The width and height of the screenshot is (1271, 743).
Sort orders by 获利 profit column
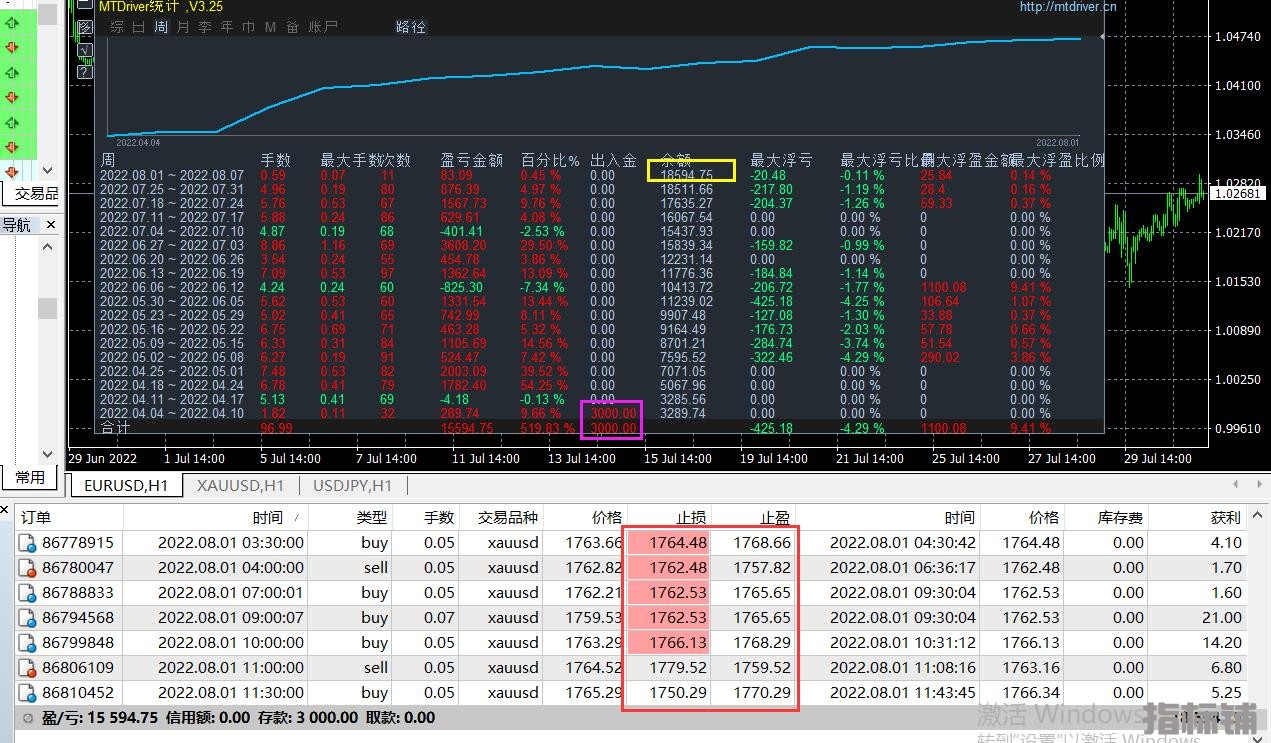tap(1198, 517)
